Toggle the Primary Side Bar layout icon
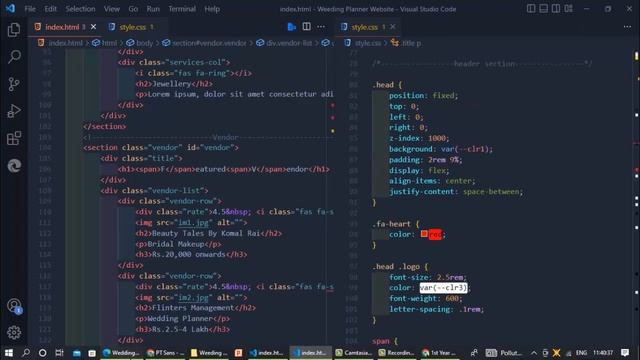 (531, 9)
